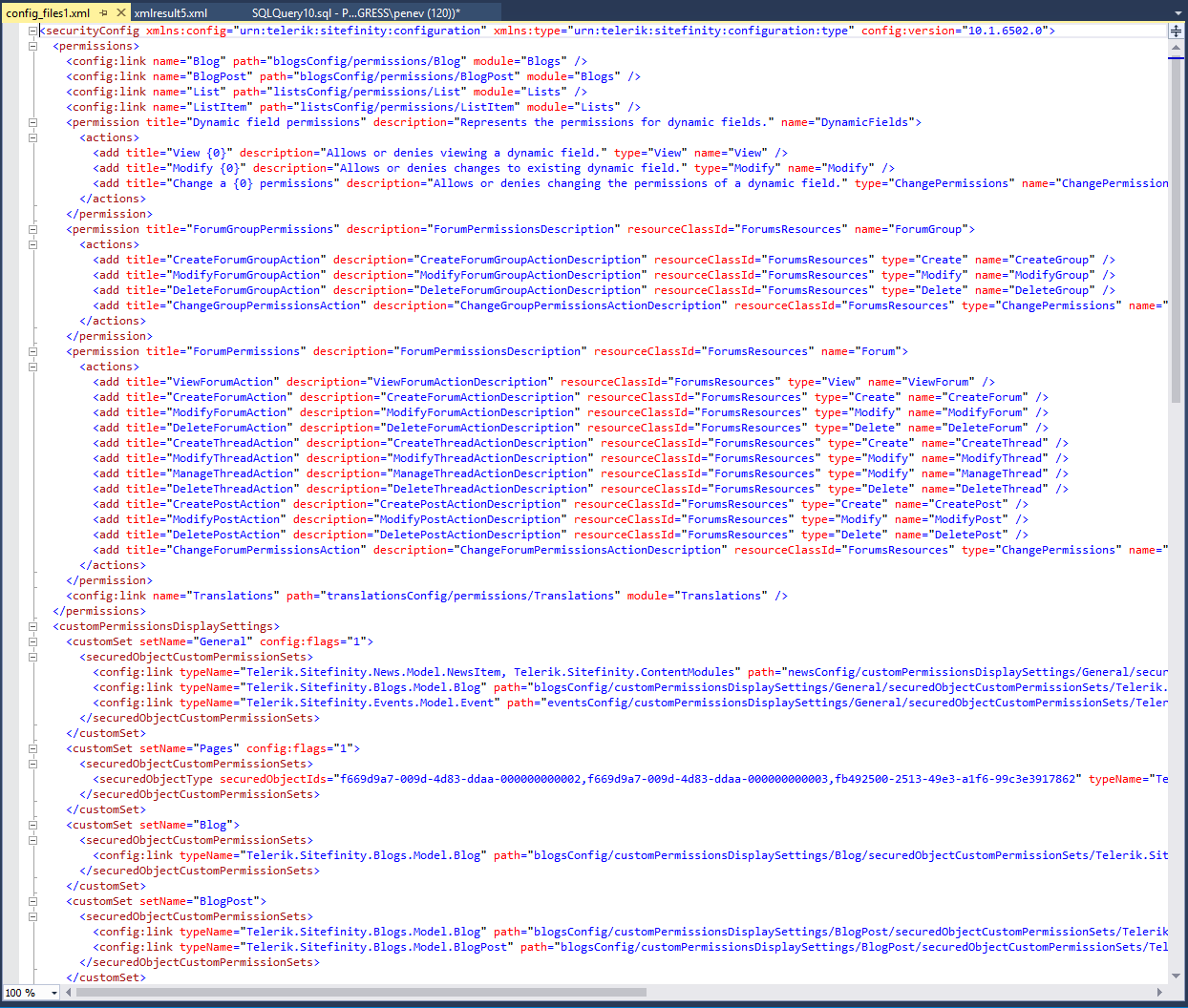Click the horizontal scrollbar right arrow
Screen dimensions: 1188x1008
pos(1159,993)
